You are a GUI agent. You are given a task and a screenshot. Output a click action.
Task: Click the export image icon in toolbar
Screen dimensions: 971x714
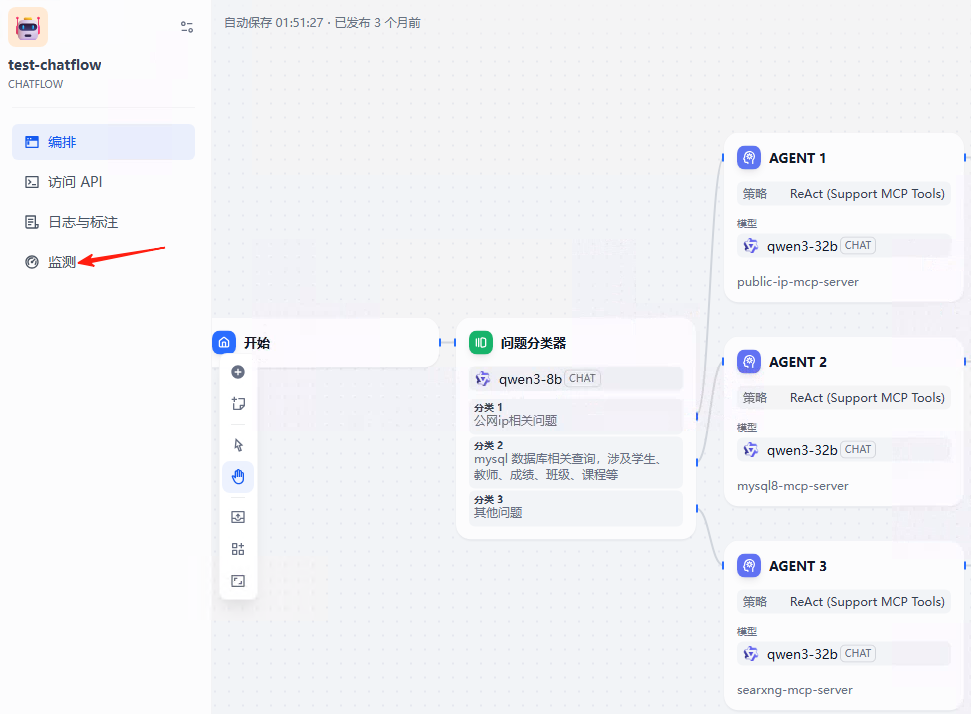(x=238, y=517)
